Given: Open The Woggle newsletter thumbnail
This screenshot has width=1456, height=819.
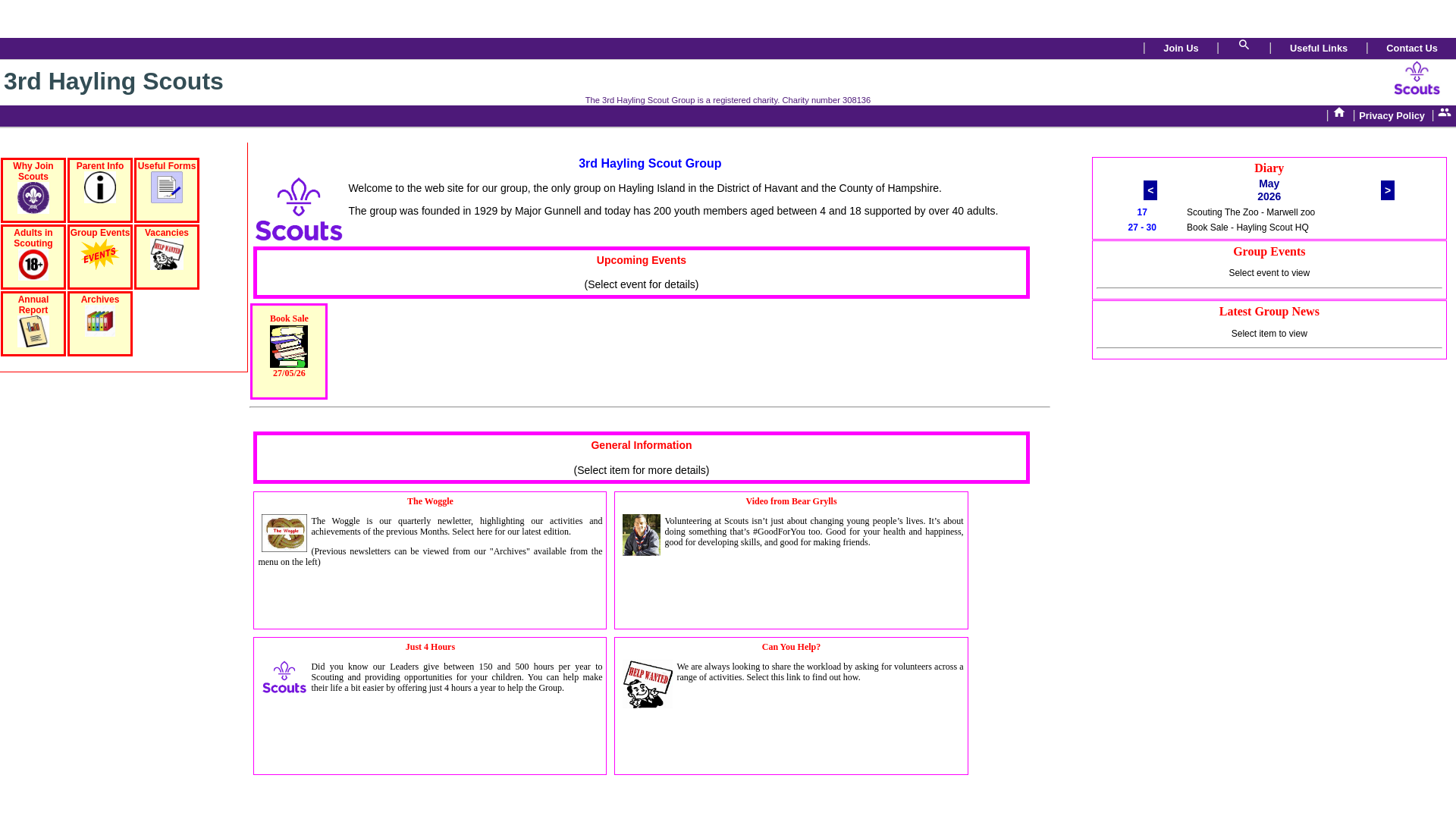Looking at the screenshot, I should coord(284,533).
